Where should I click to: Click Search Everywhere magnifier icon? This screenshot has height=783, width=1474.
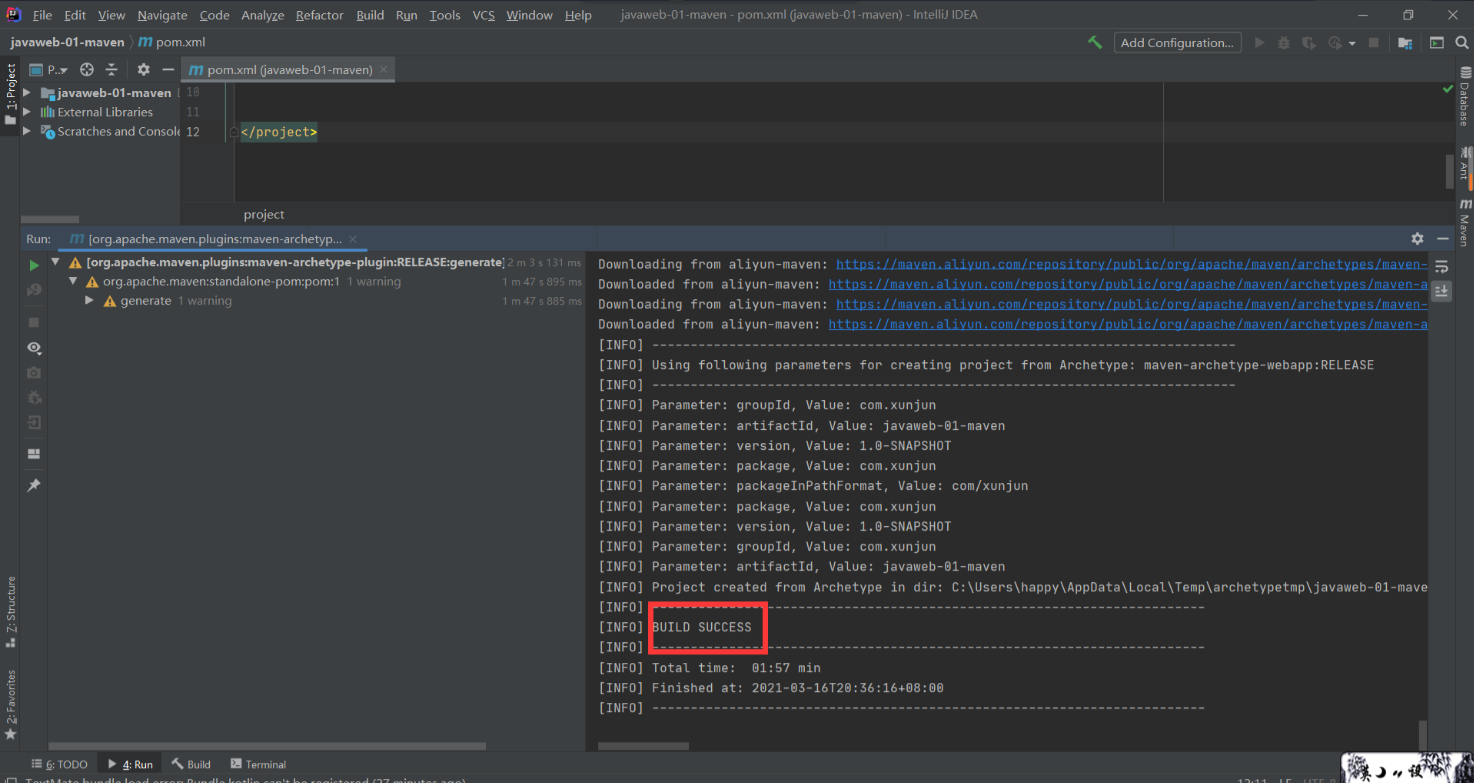(1461, 43)
